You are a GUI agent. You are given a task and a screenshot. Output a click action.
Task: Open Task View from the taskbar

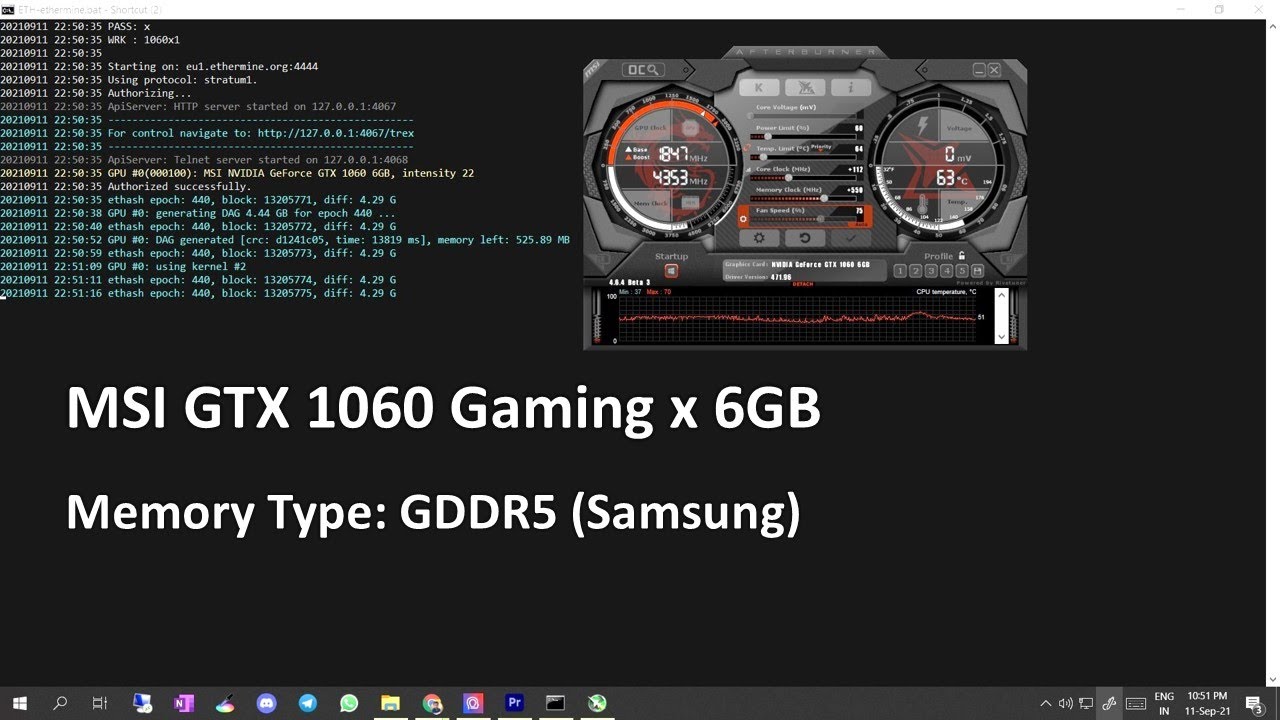(x=99, y=703)
